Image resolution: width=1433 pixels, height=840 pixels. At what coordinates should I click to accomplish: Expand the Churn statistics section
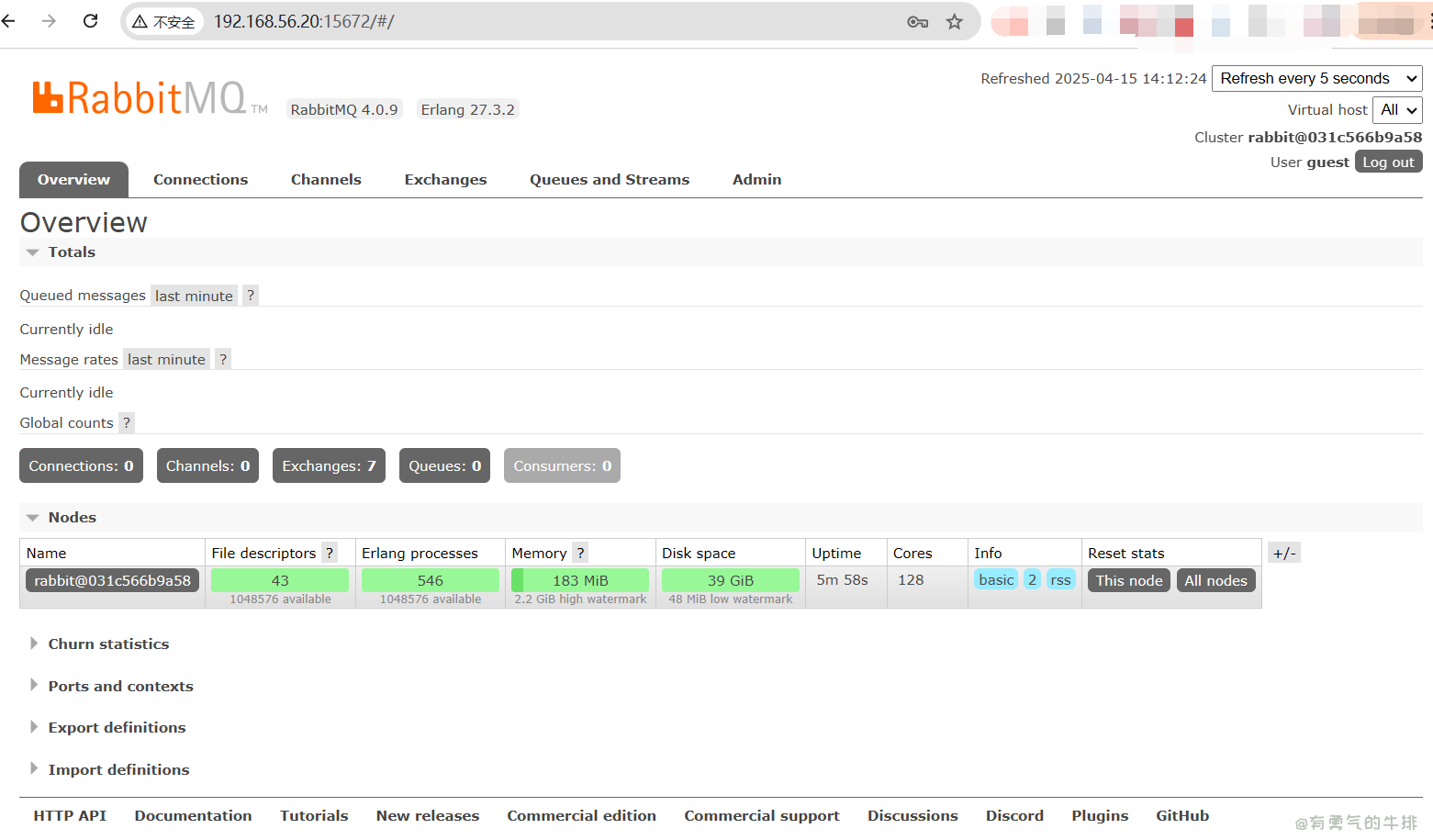[x=108, y=644]
